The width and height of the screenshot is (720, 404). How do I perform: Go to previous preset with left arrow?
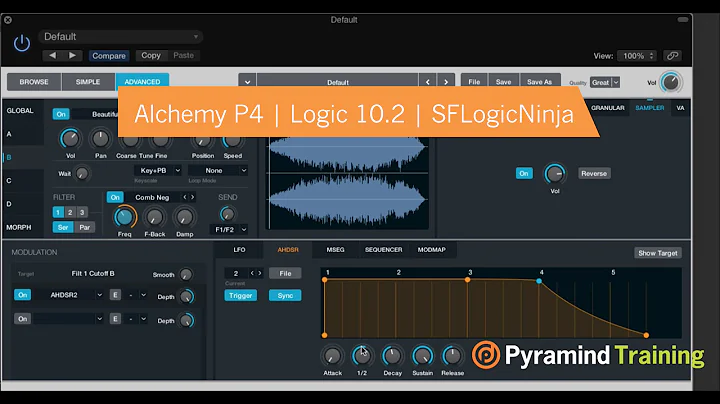coord(52,56)
